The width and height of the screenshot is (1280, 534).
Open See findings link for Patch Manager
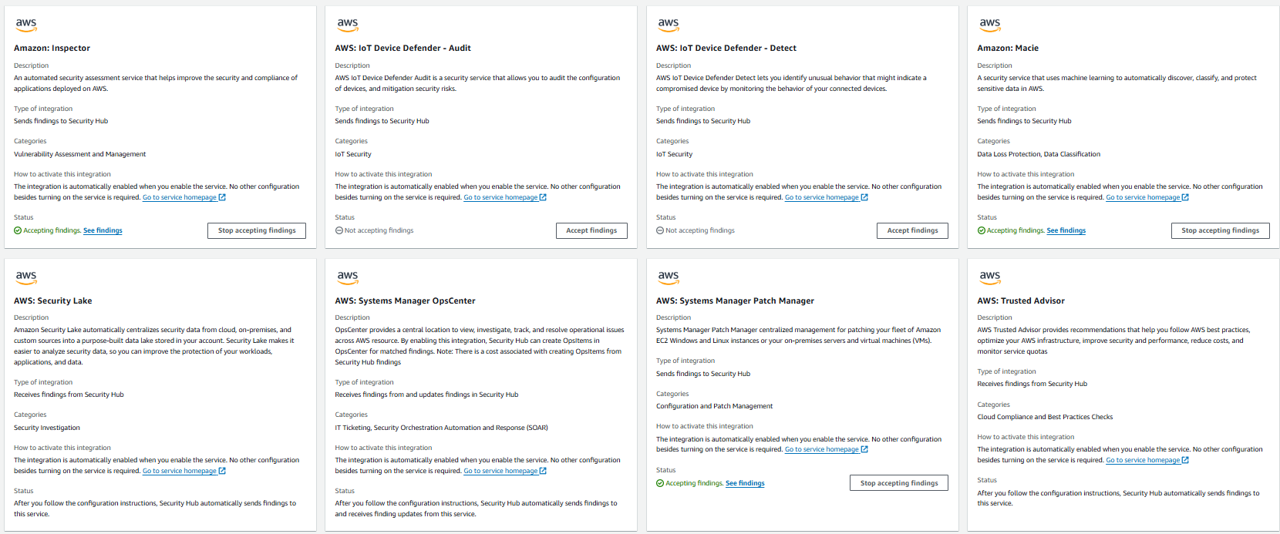tap(745, 483)
